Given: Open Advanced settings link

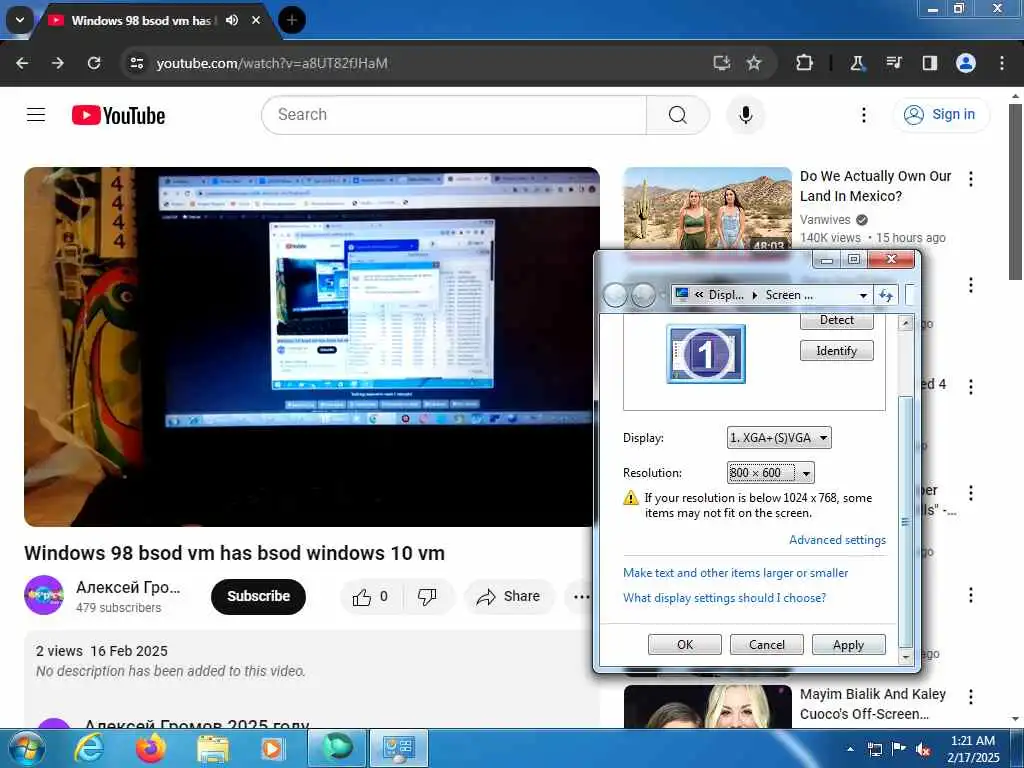Looking at the screenshot, I should [x=837, y=540].
